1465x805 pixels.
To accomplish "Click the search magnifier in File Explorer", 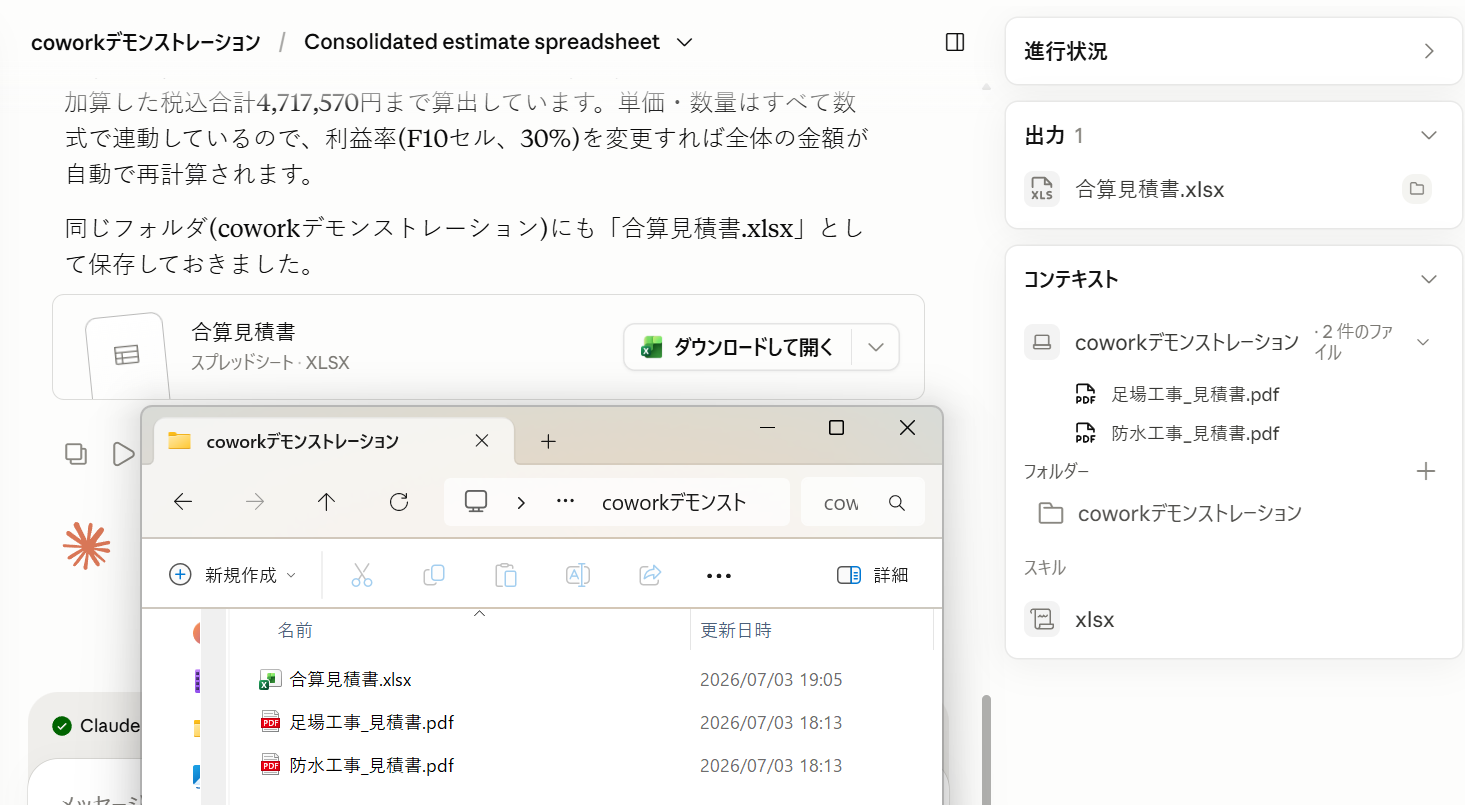I will tap(897, 503).
